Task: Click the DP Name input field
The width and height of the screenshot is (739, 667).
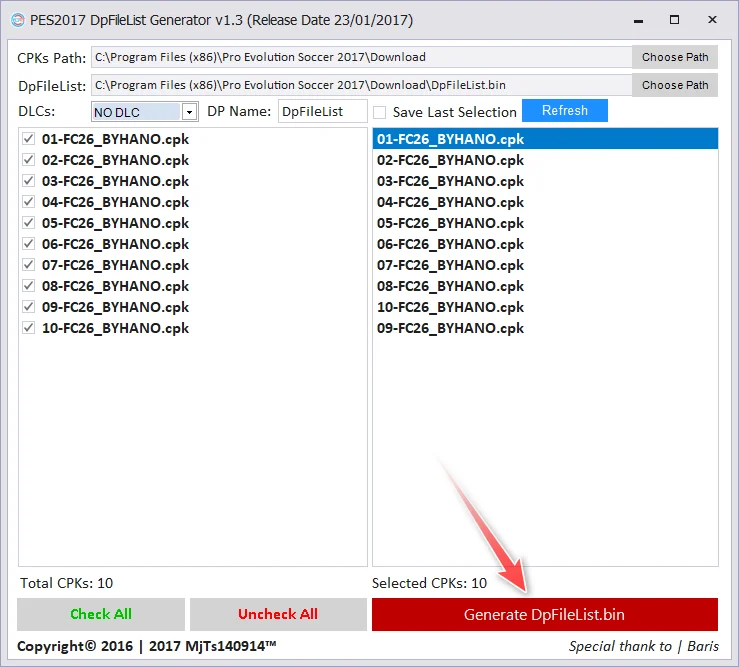Action: click(x=322, y=111)
